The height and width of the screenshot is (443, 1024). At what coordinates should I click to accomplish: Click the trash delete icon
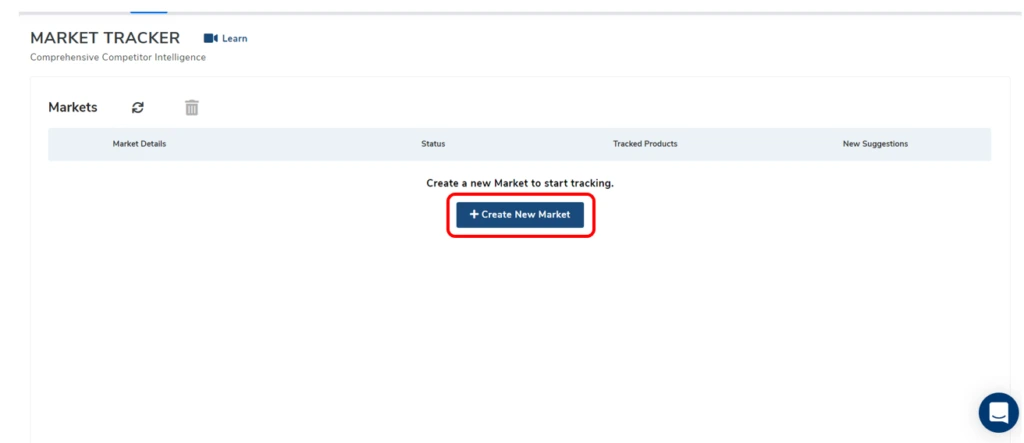click(192, 108)
